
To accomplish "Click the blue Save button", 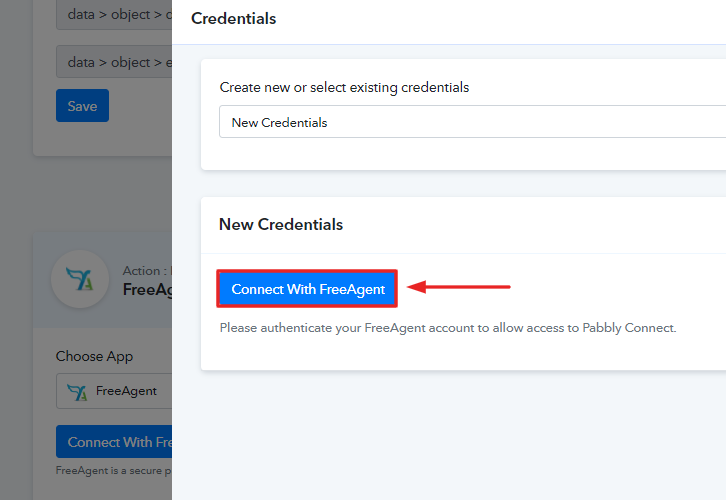I will coord(82,106).
